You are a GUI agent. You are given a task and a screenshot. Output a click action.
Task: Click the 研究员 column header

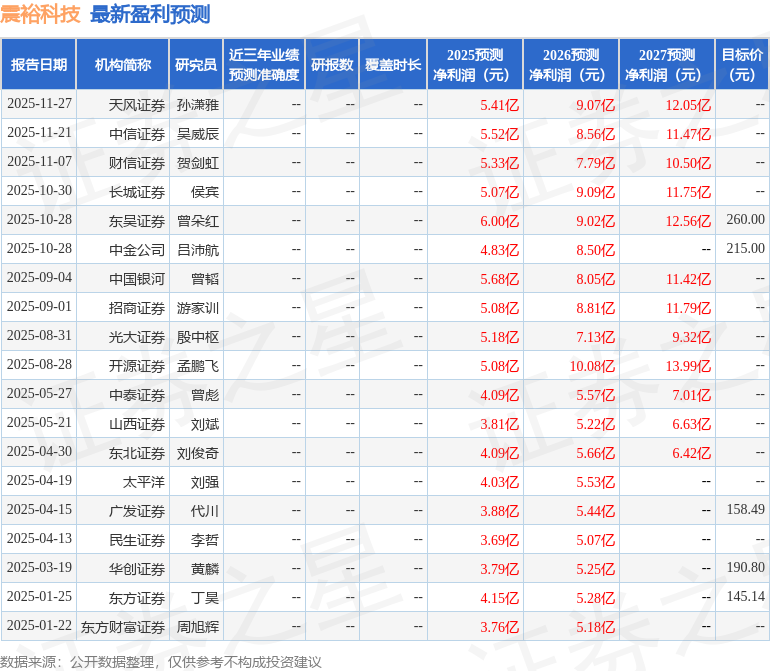[196, 64]
